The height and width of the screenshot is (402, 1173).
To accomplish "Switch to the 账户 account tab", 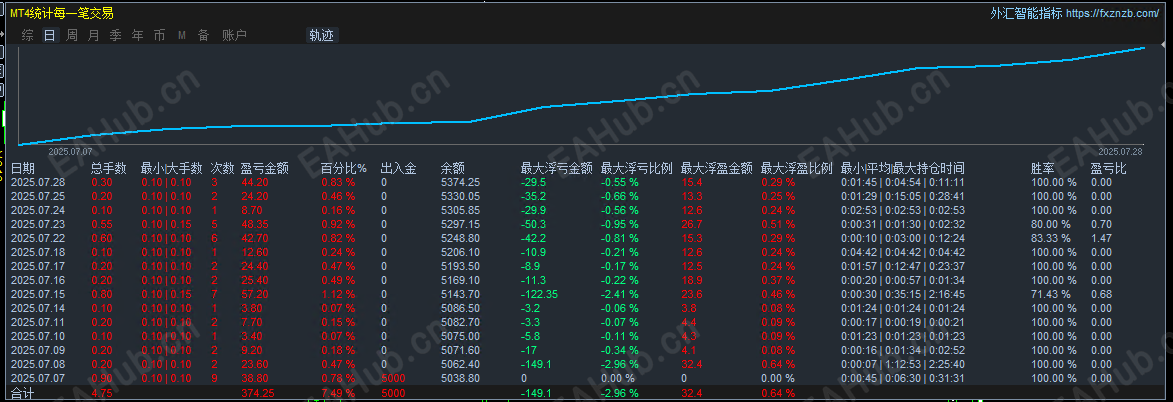I will (x=235, y=35).
